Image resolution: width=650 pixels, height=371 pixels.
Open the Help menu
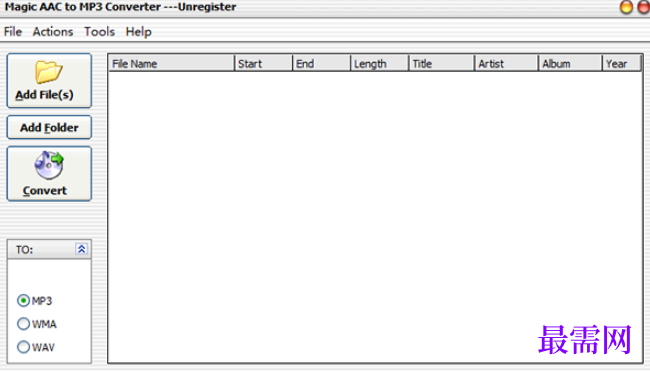pos(138,32)
